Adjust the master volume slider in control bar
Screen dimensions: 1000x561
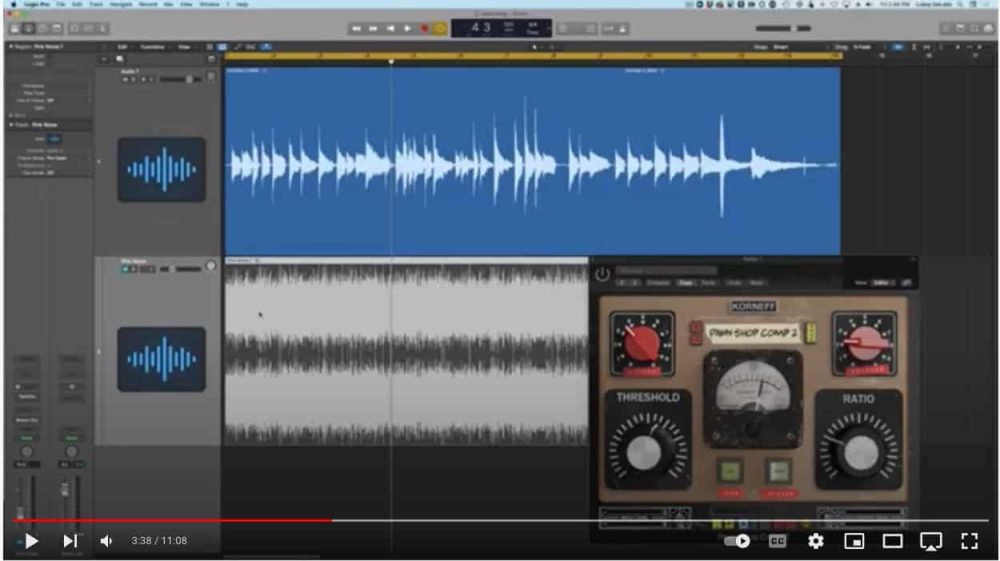point(783,28)
